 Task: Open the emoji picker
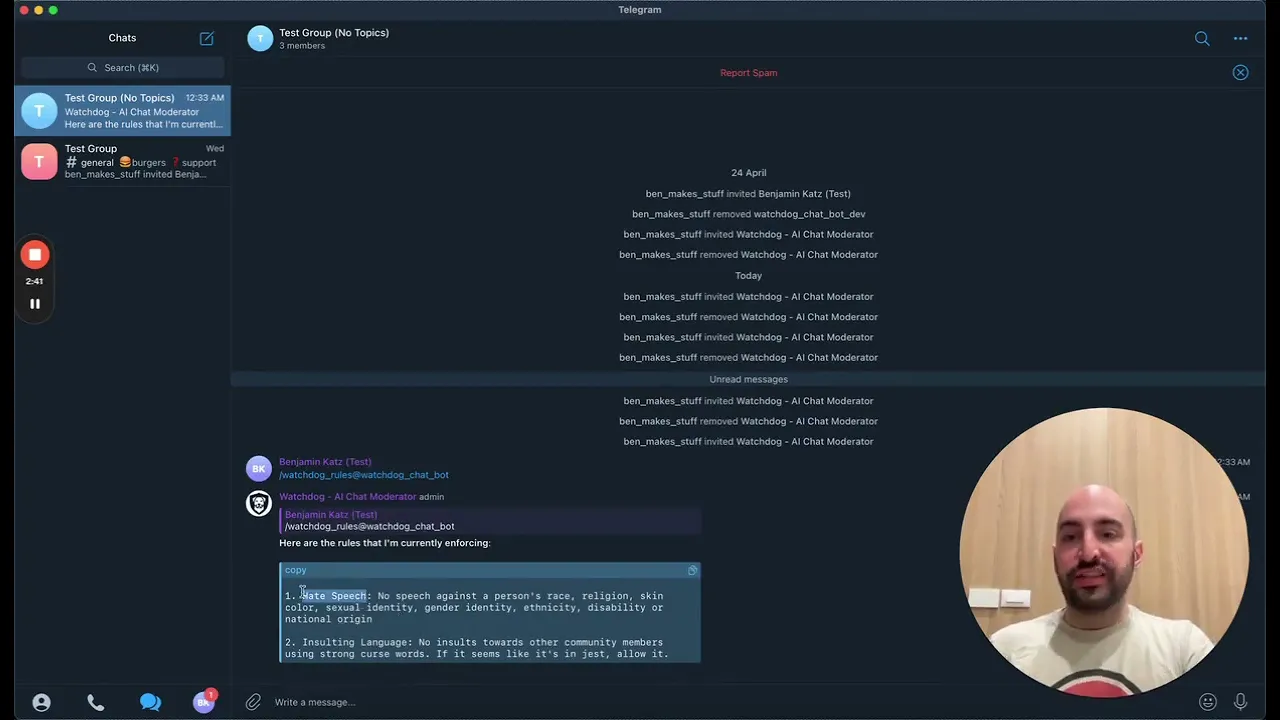[1208, 702]
